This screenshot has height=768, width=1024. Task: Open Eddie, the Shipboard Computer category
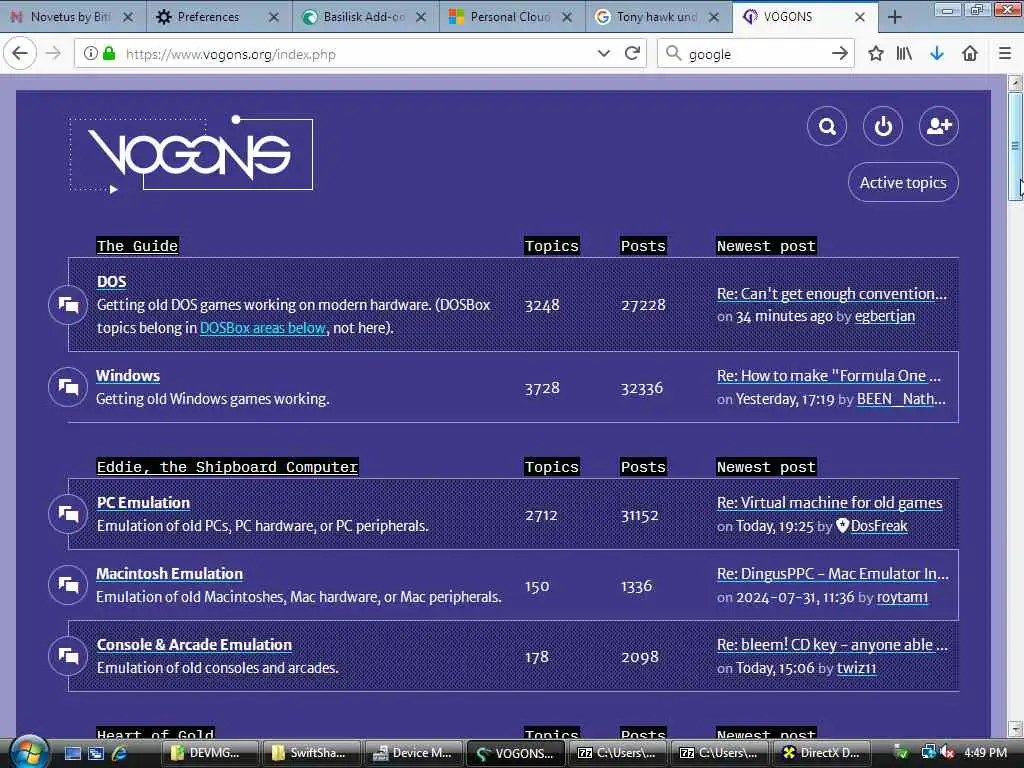[x=227, y=467]
